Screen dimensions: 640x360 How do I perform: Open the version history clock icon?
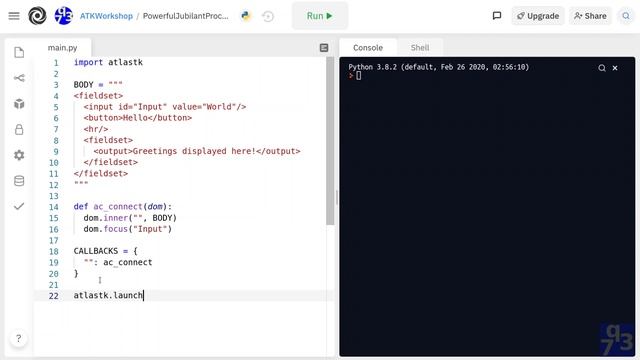point(268,16)
